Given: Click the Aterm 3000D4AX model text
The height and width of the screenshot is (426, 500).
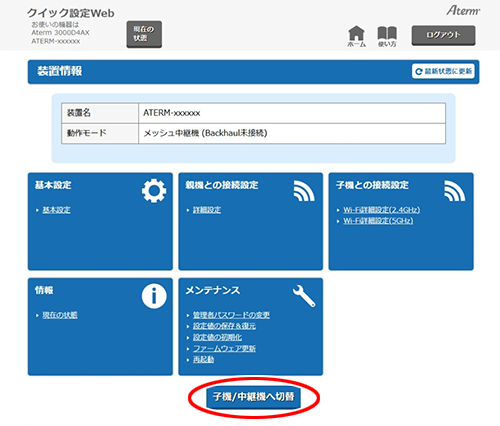Looking at the screenshot, I should (60, 33).
